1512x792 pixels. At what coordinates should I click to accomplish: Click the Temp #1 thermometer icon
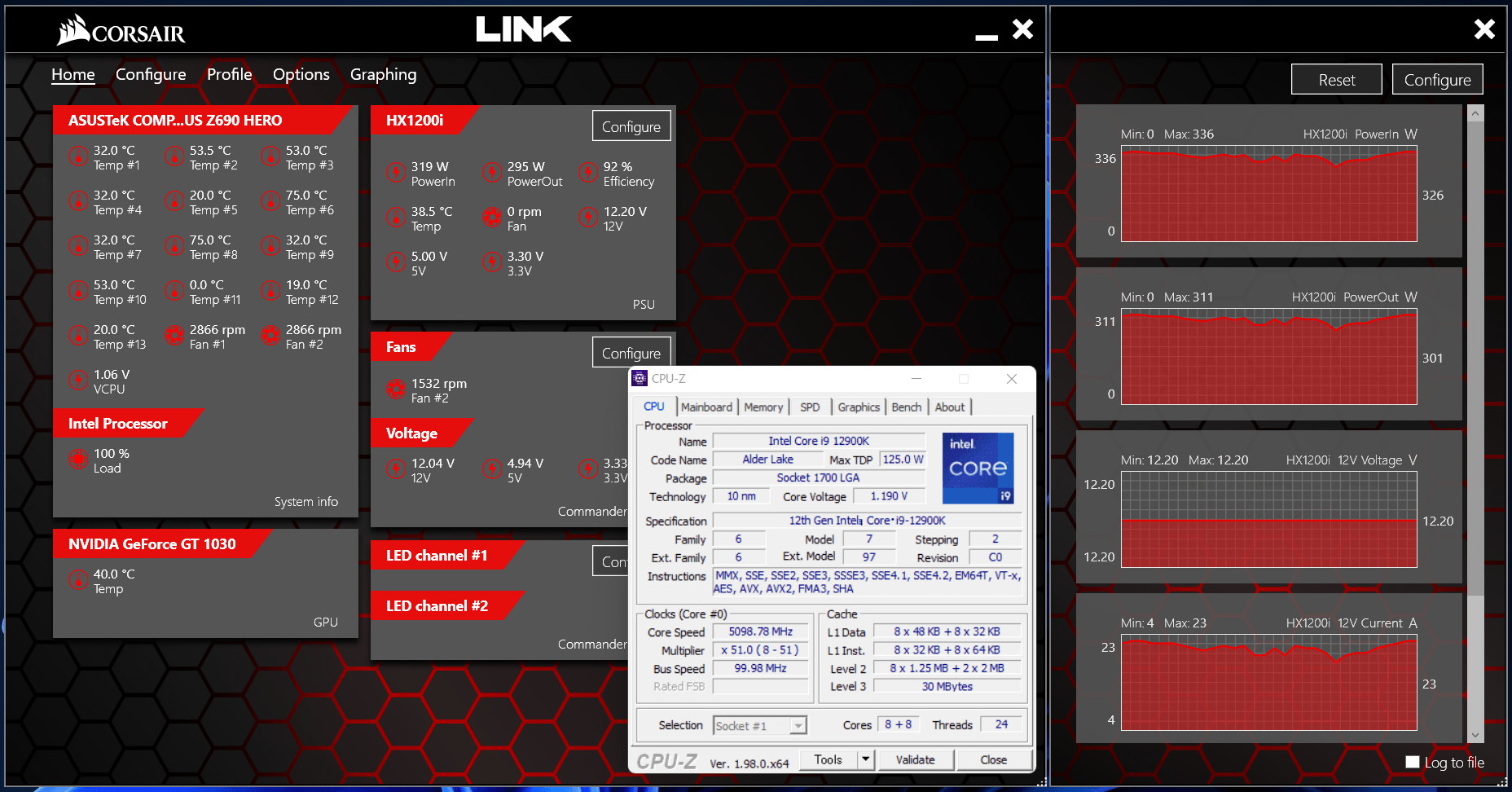click(x=78, y=156)
